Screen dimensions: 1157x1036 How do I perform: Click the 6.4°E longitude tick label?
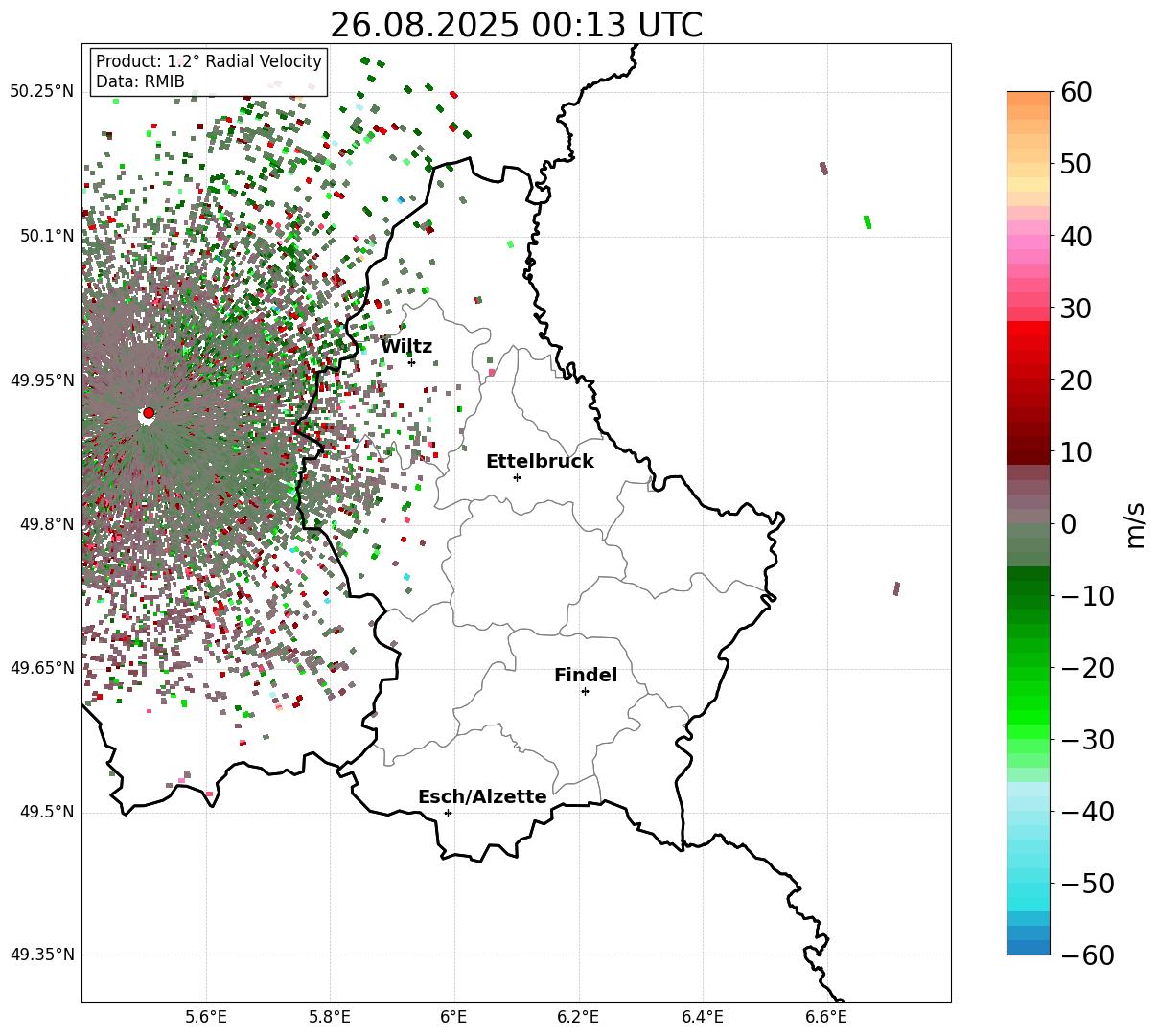pos(703,1017)
